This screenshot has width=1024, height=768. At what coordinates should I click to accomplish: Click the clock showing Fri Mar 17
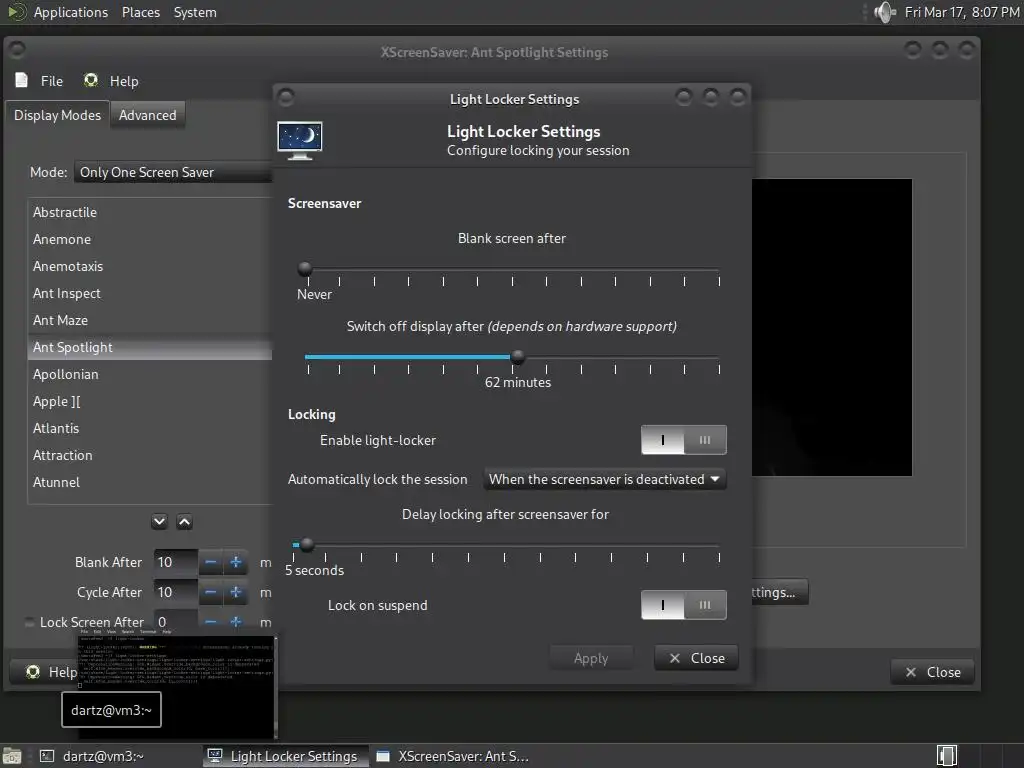[x=961, y=12]
